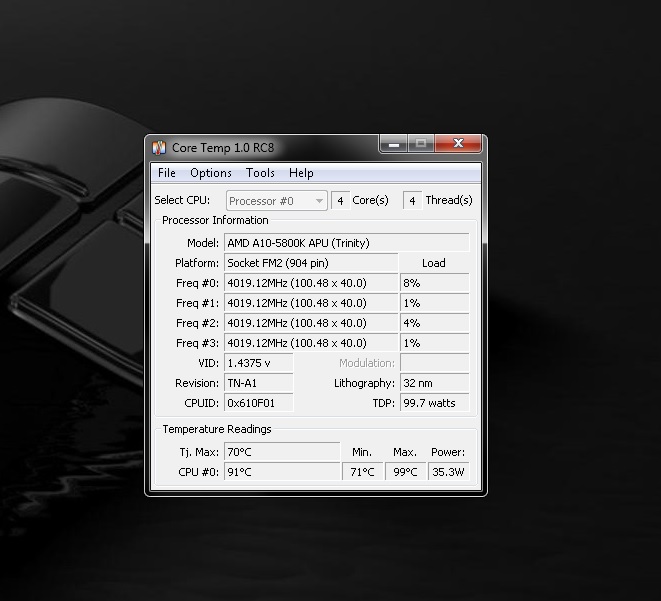The image size is (661, 601).
Task: Click the VID value 1.4375 v
Action: tap(259, 363)
